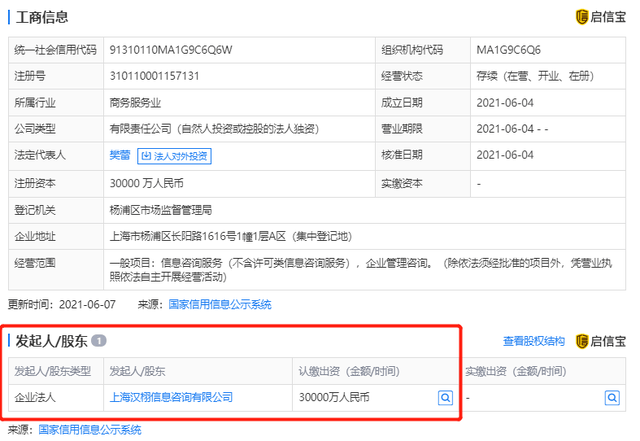Click 经营范围 description text

[361, 270]
